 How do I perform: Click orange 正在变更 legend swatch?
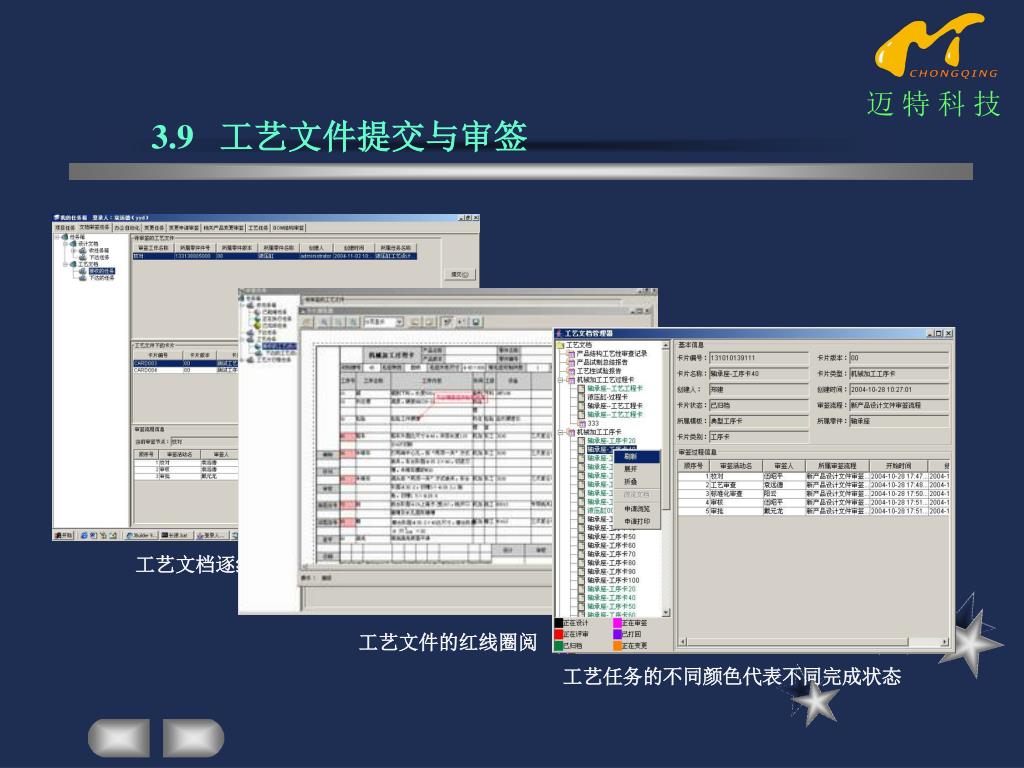pos(617,646)
